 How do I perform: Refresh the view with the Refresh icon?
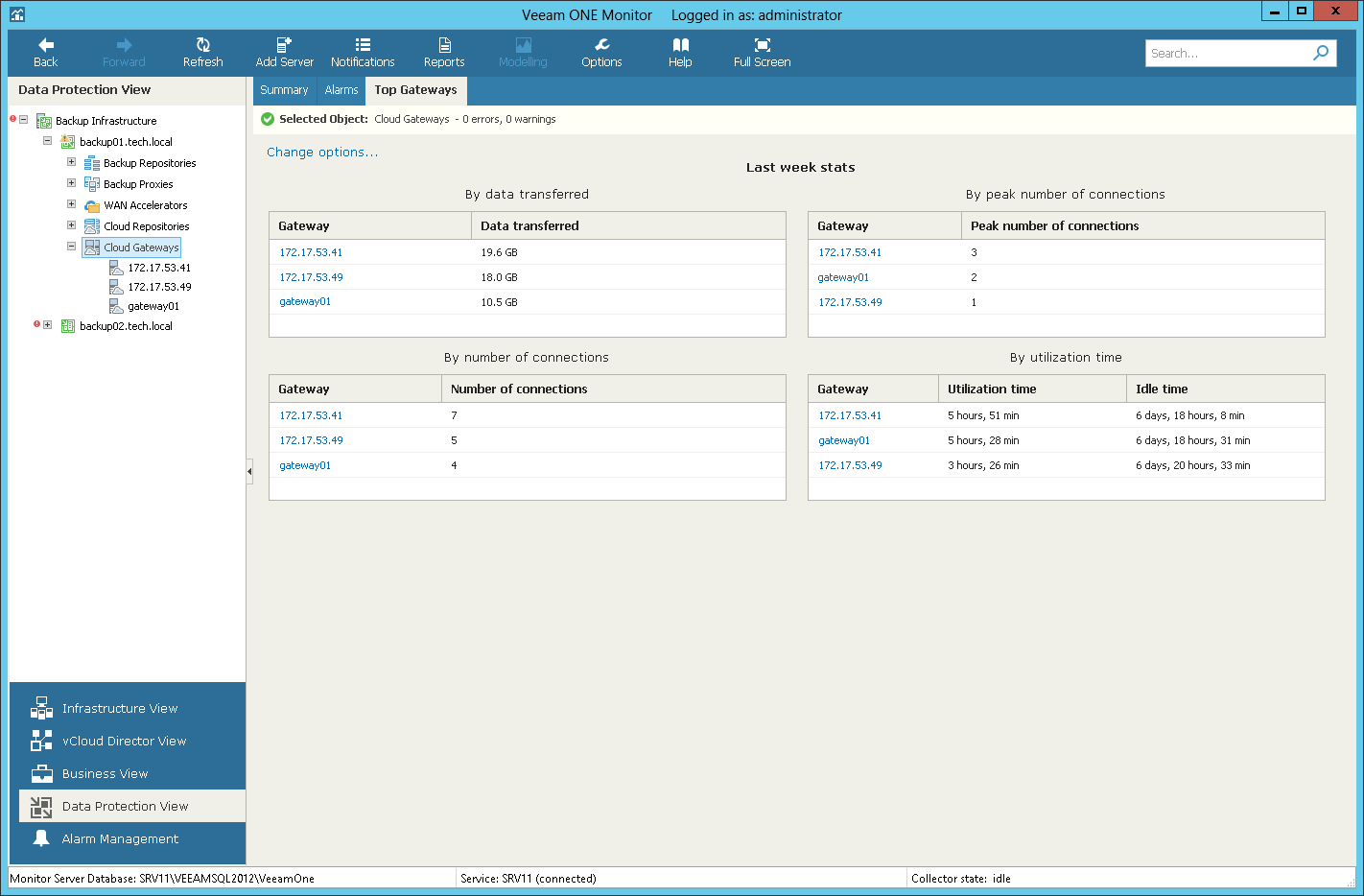pos(203,45)
